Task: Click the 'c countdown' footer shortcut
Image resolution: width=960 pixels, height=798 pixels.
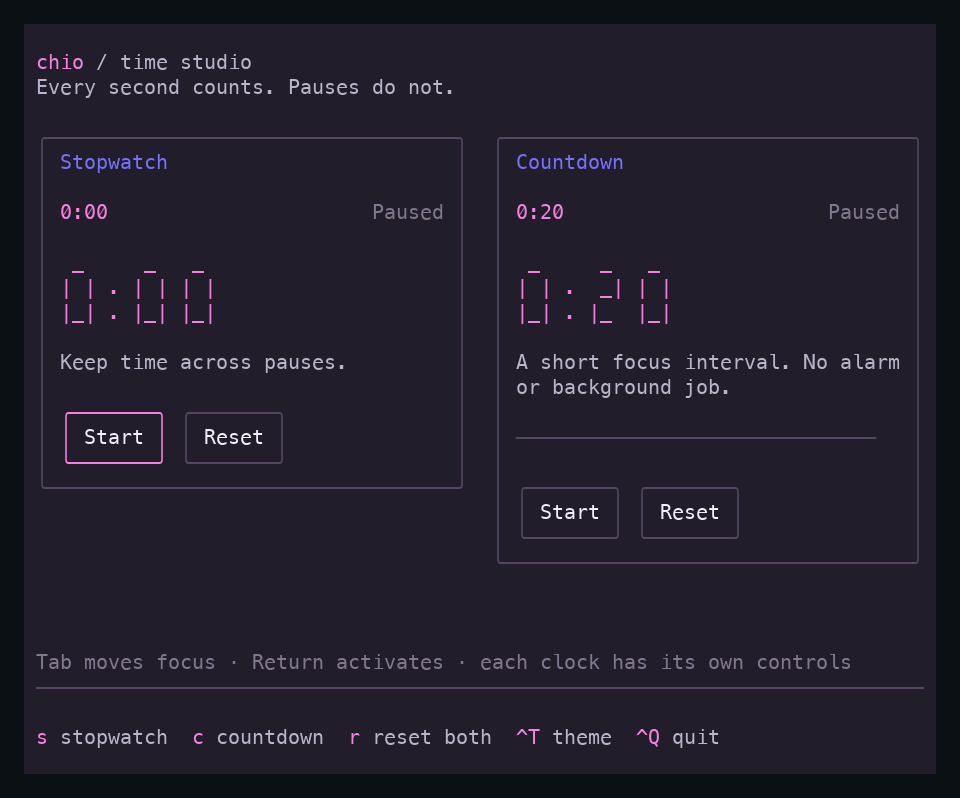Action: click(258, 737)
